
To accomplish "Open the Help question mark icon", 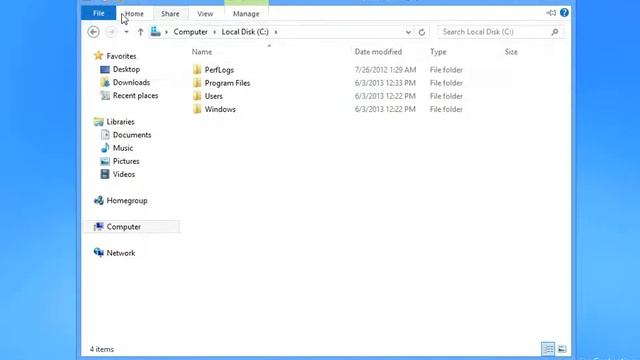I will 564,13.
